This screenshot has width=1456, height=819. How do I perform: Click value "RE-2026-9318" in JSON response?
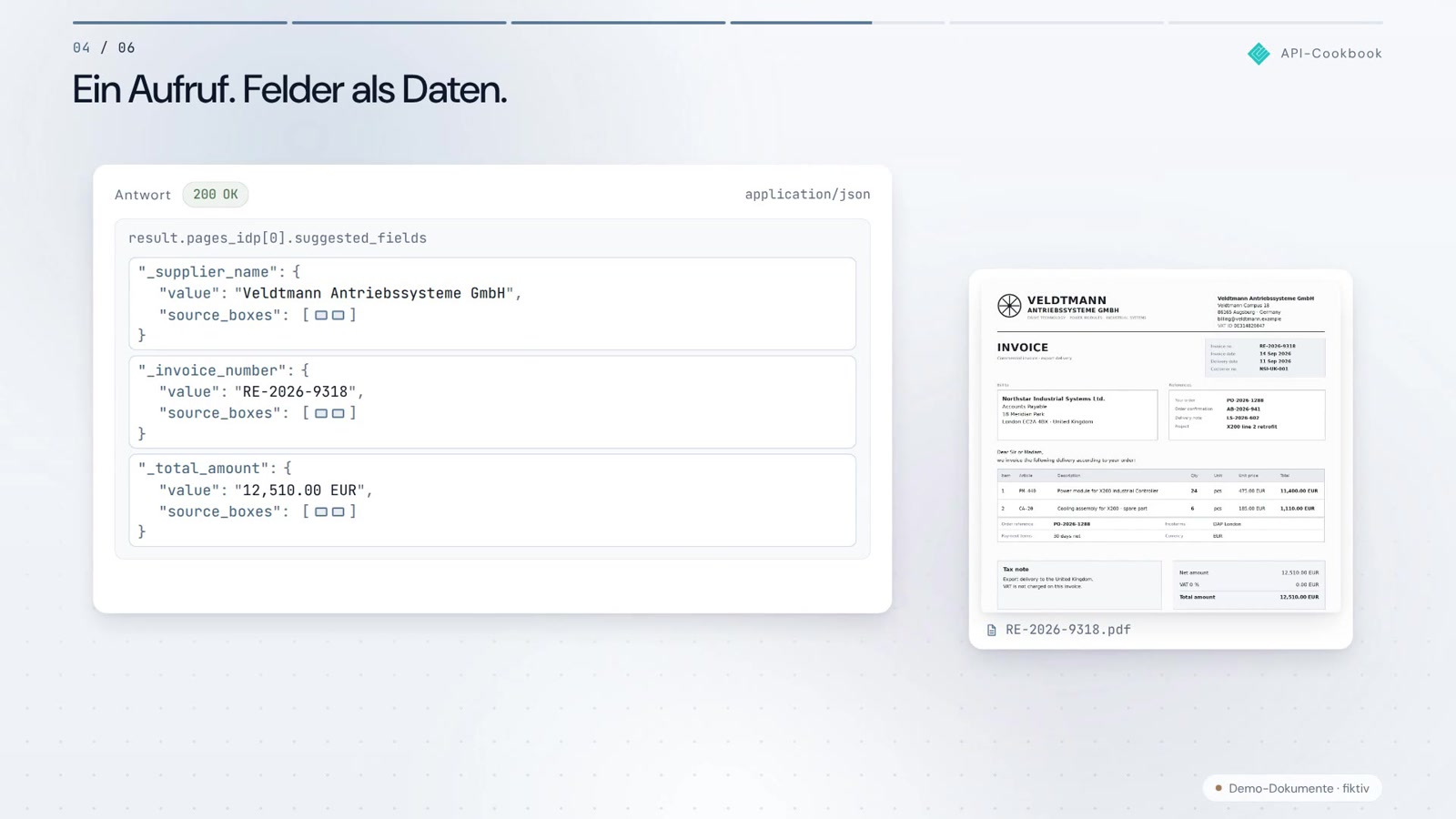point(295,391)
